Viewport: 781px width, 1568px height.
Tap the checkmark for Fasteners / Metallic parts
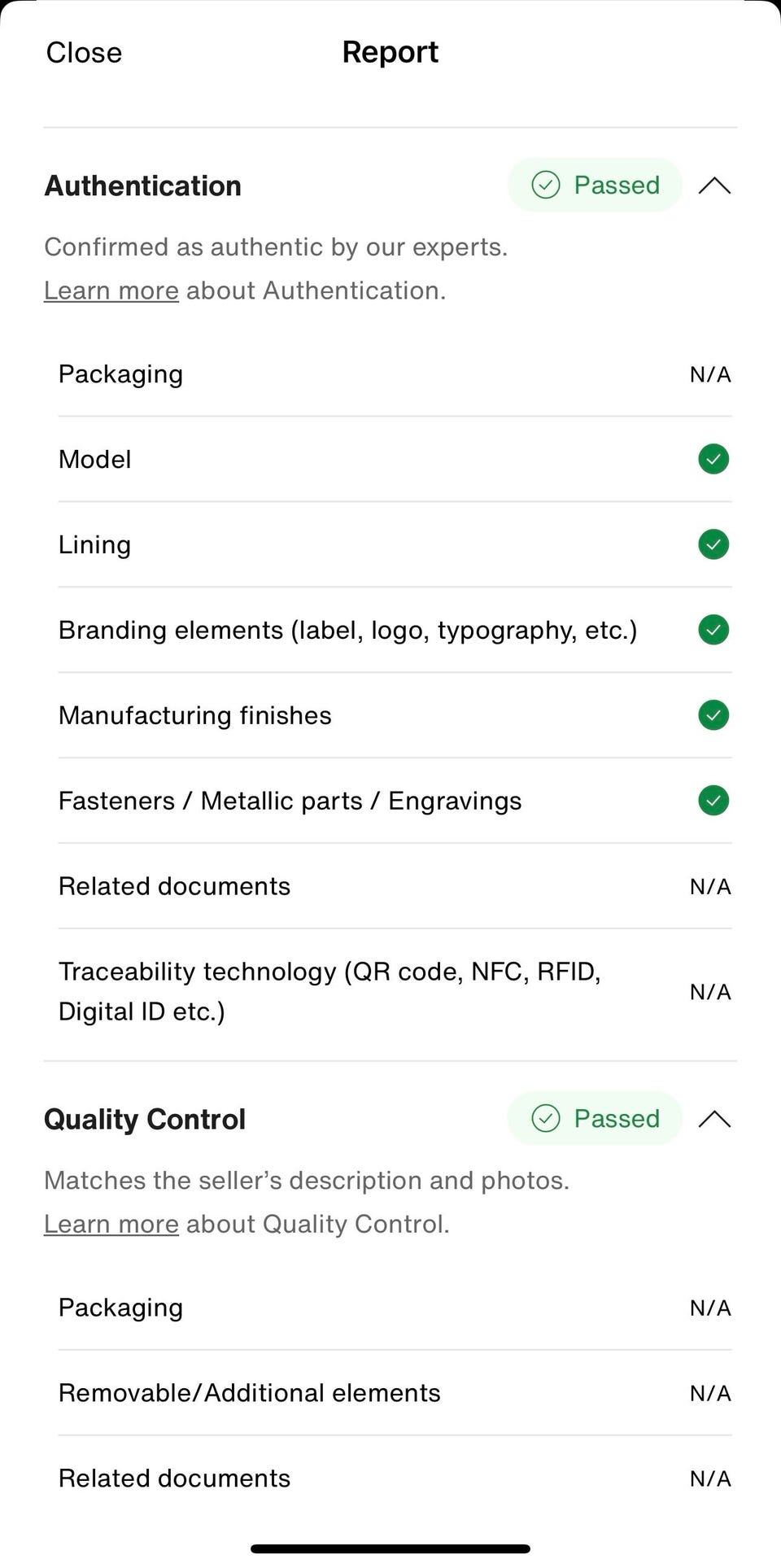713,801
